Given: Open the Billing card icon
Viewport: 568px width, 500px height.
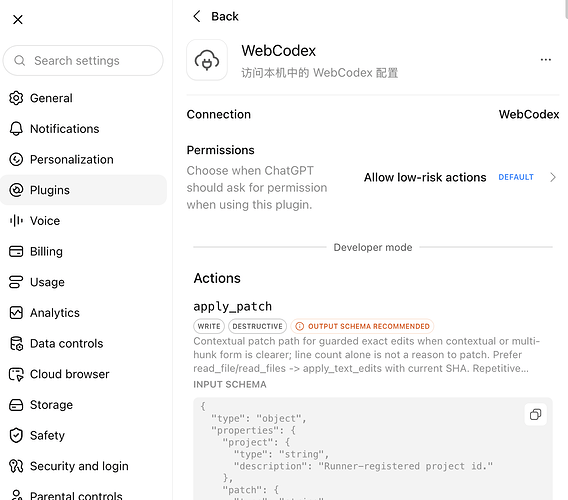Looking at the screenshot, I should [x=16, y=251].
